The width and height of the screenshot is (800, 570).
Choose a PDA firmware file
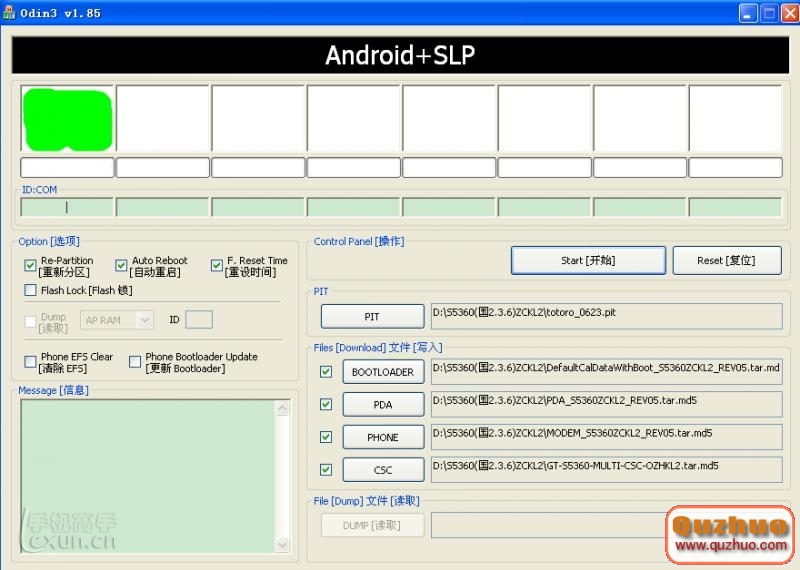click(383, 405)
